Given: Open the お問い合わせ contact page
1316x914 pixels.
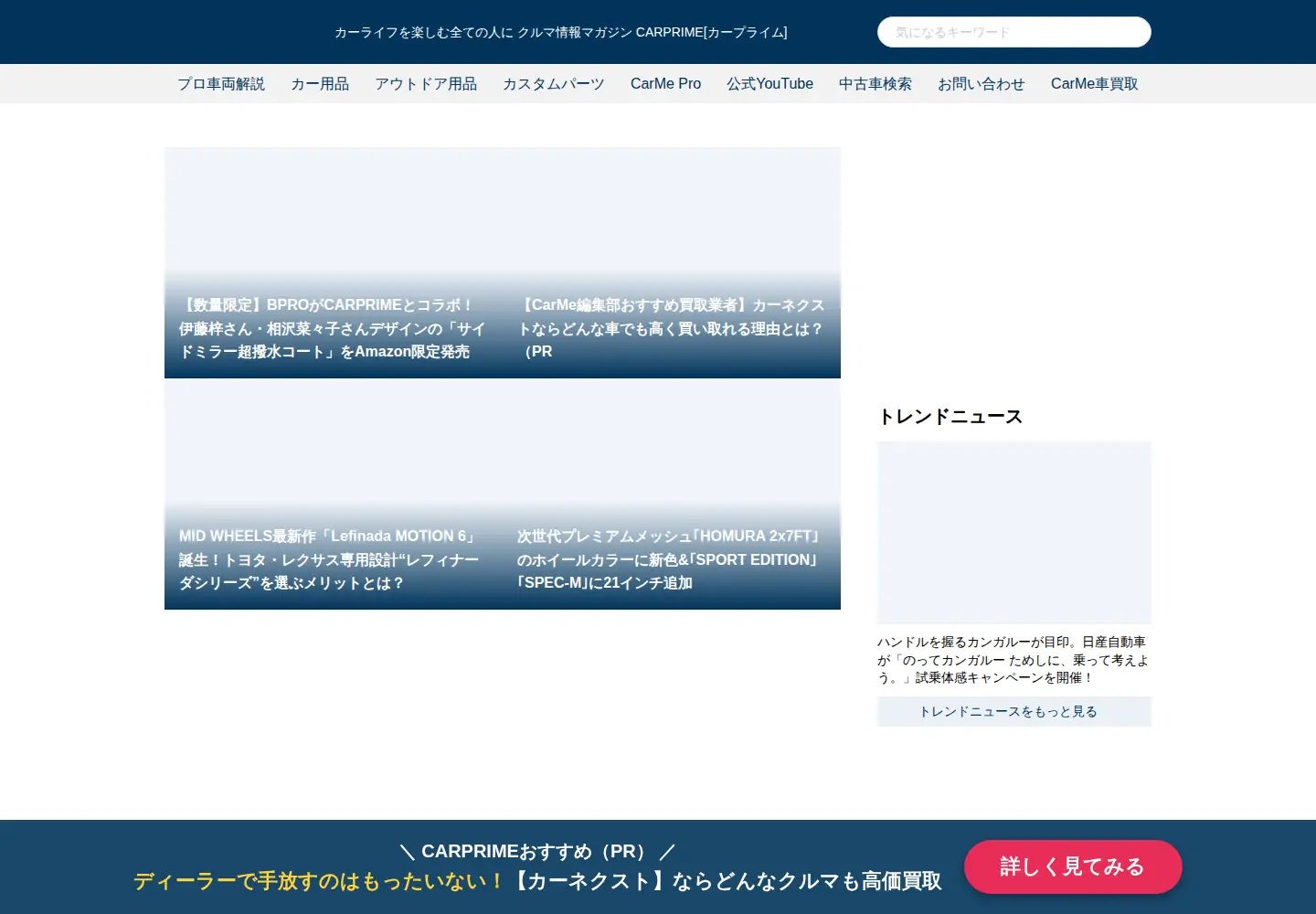Looking at the screenshot, I should click(982, 84).
